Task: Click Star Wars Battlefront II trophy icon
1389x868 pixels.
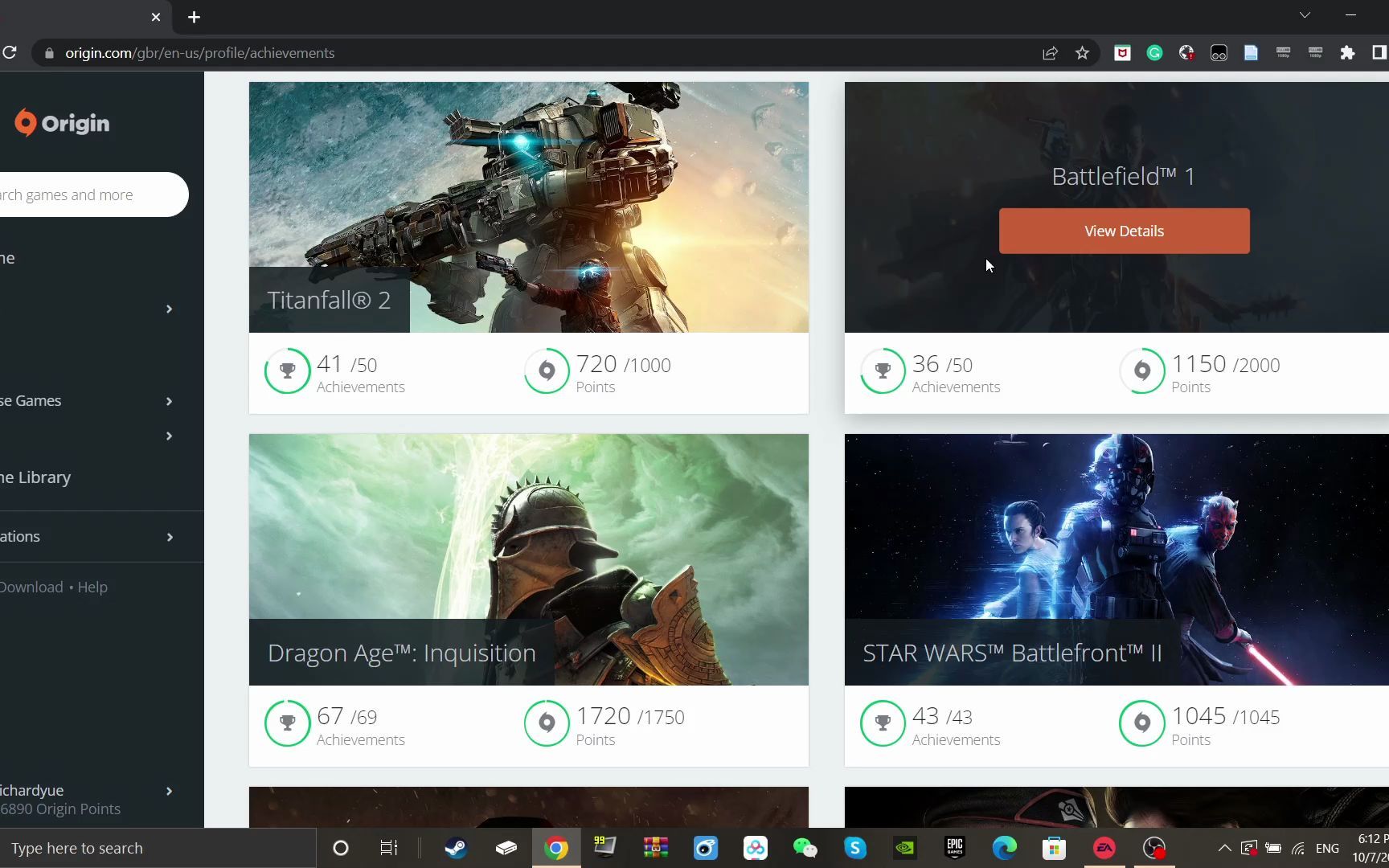Action: point(883,723)
